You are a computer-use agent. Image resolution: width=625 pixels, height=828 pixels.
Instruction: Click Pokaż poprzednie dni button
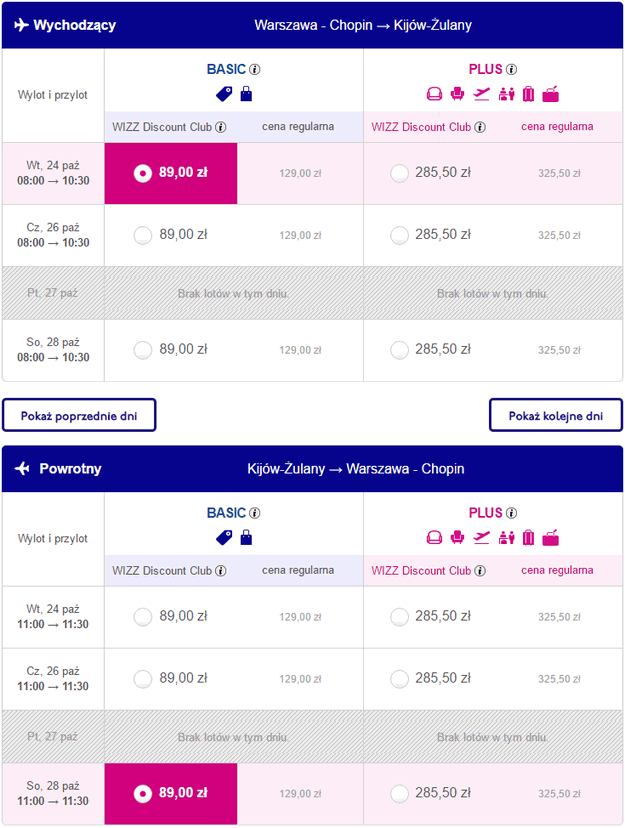point(80,415)
